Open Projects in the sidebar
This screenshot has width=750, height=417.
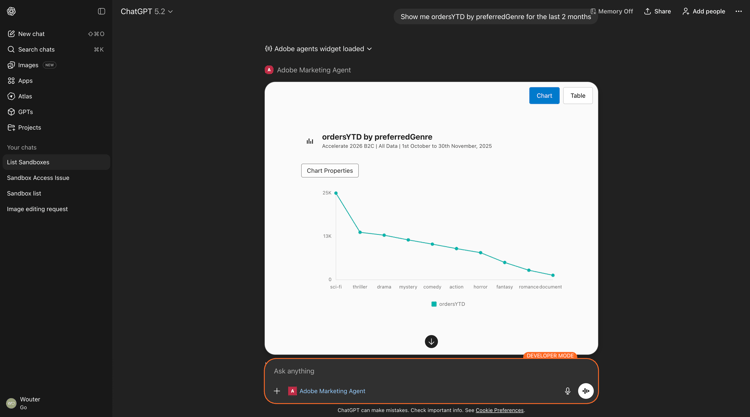pos(56,128)
